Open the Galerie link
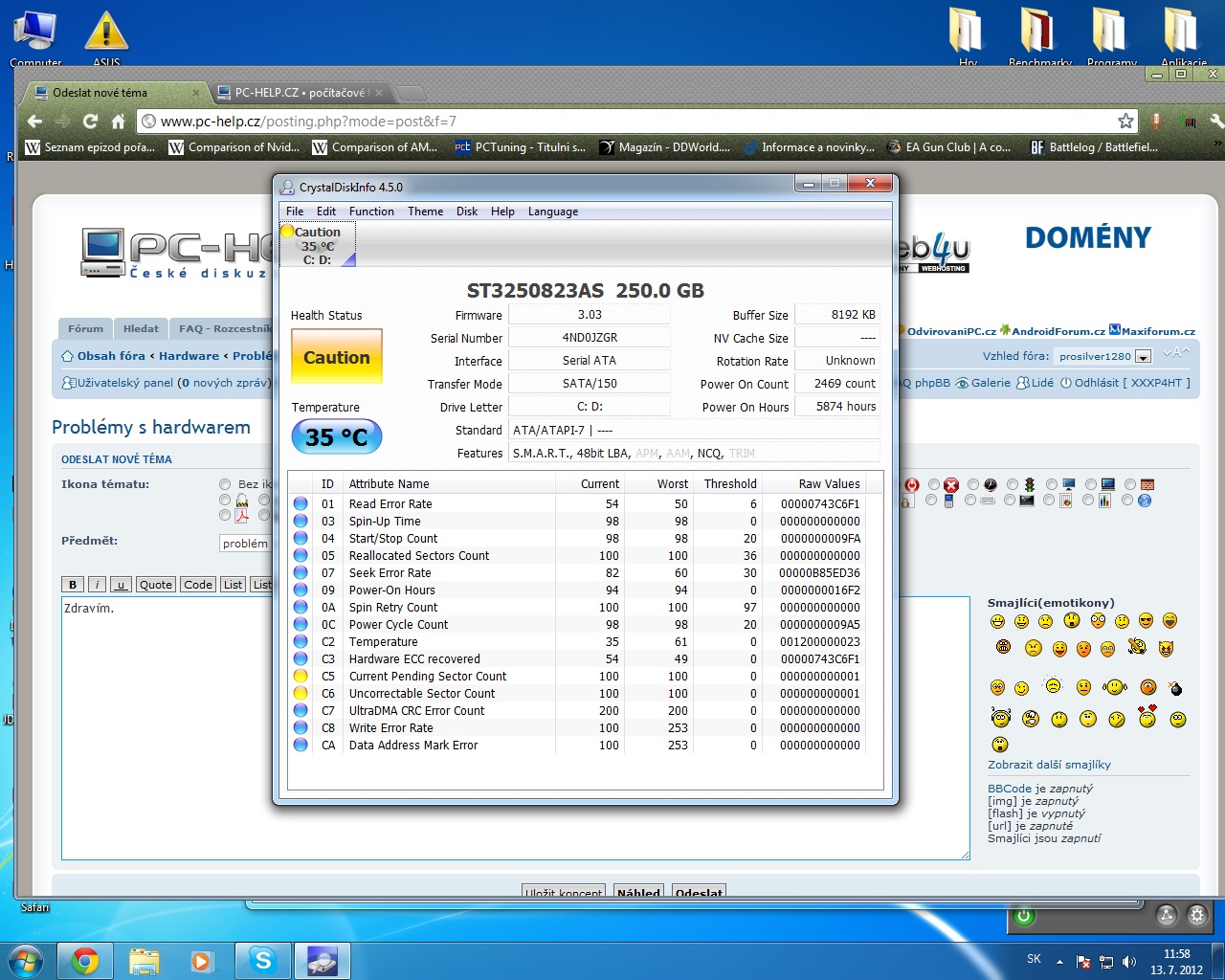The width and height of the screenshot is (1225, 980). [x=984, y=383]
